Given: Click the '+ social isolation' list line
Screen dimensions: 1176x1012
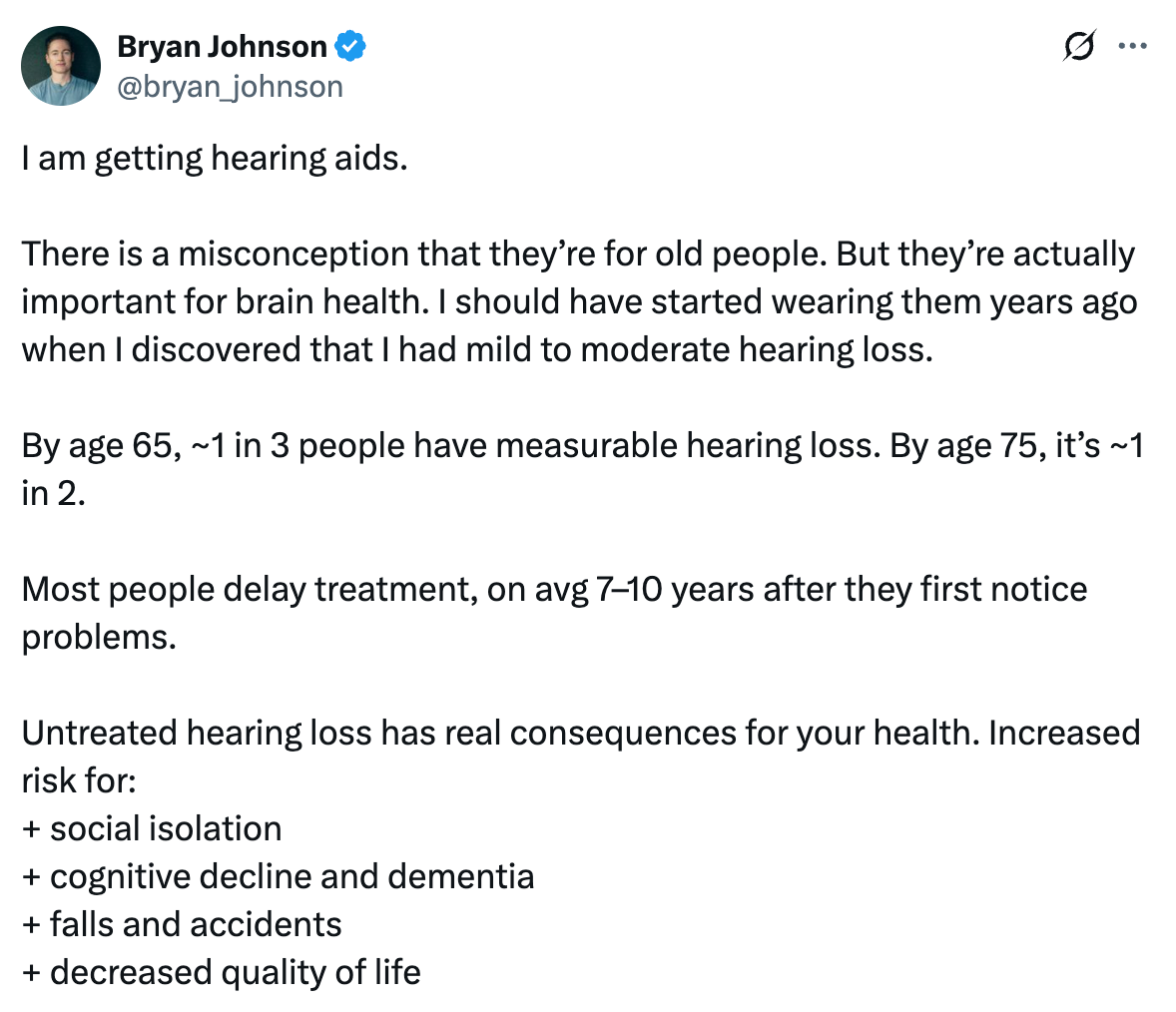Looking at the screenshot, I should (151, 828).
